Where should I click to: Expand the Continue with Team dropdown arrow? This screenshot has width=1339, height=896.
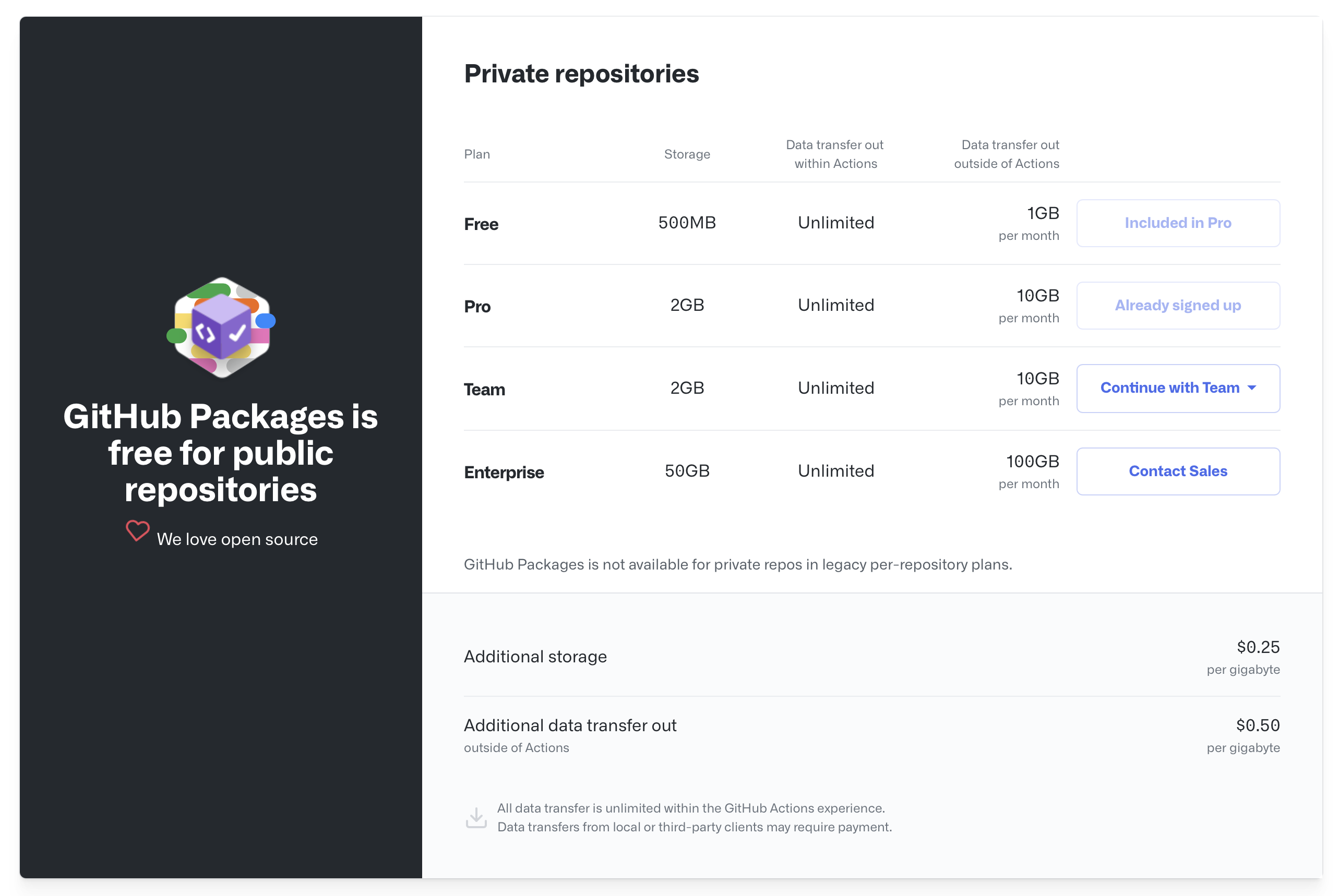tap(1252, 388)
